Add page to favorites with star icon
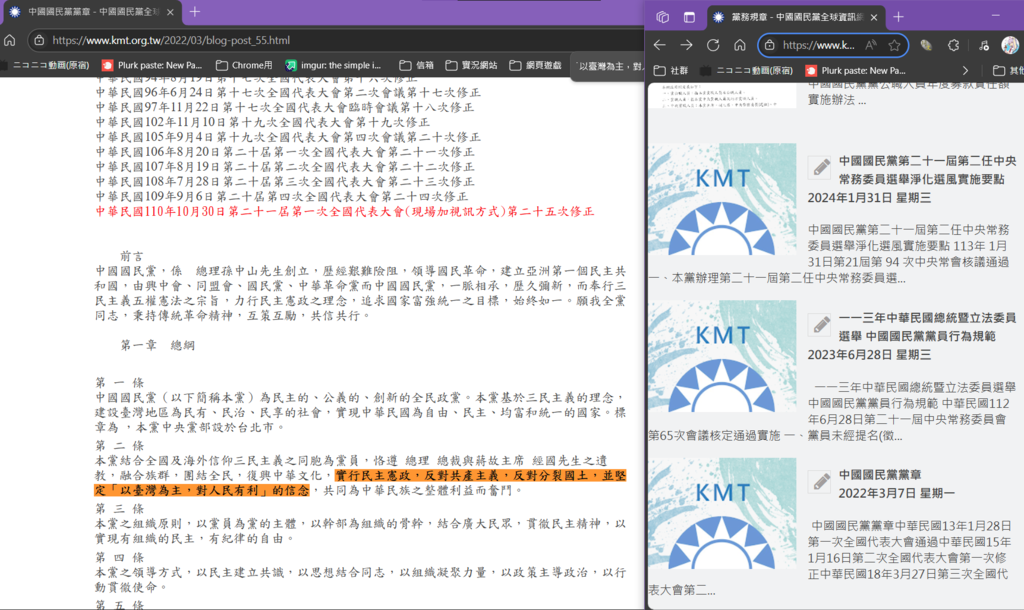The image size is (1024, 610). tap(894, 45)
